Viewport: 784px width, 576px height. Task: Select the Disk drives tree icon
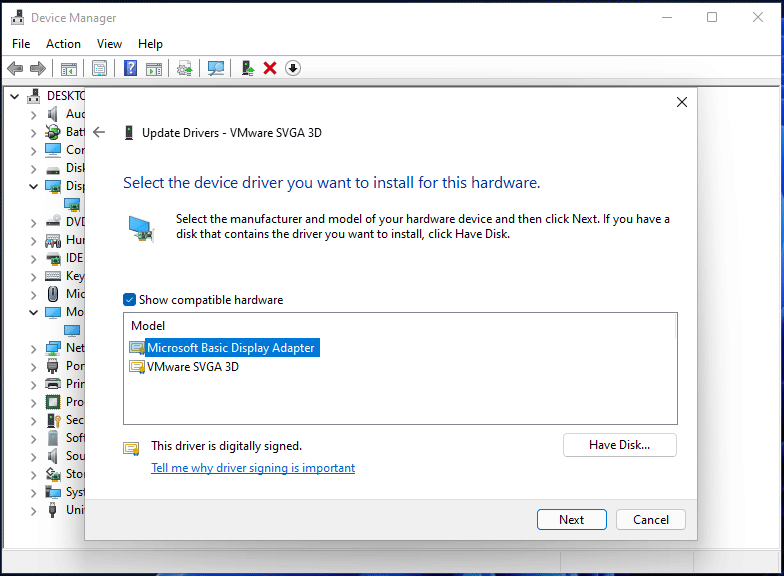52,168
